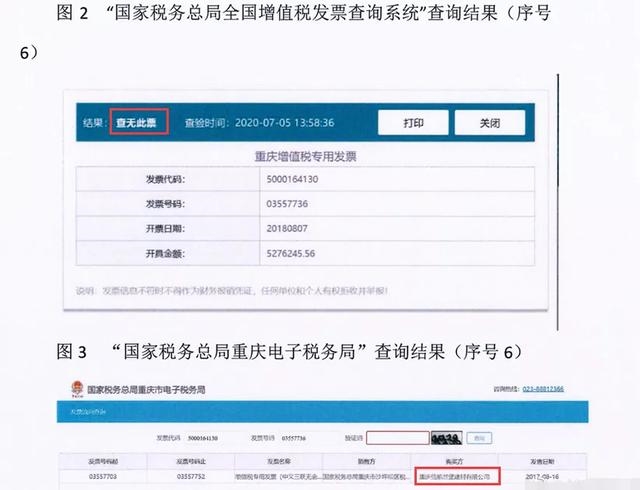Click the 开票金额 row label
Screen dimensions: 640x490
click(165, 254)
